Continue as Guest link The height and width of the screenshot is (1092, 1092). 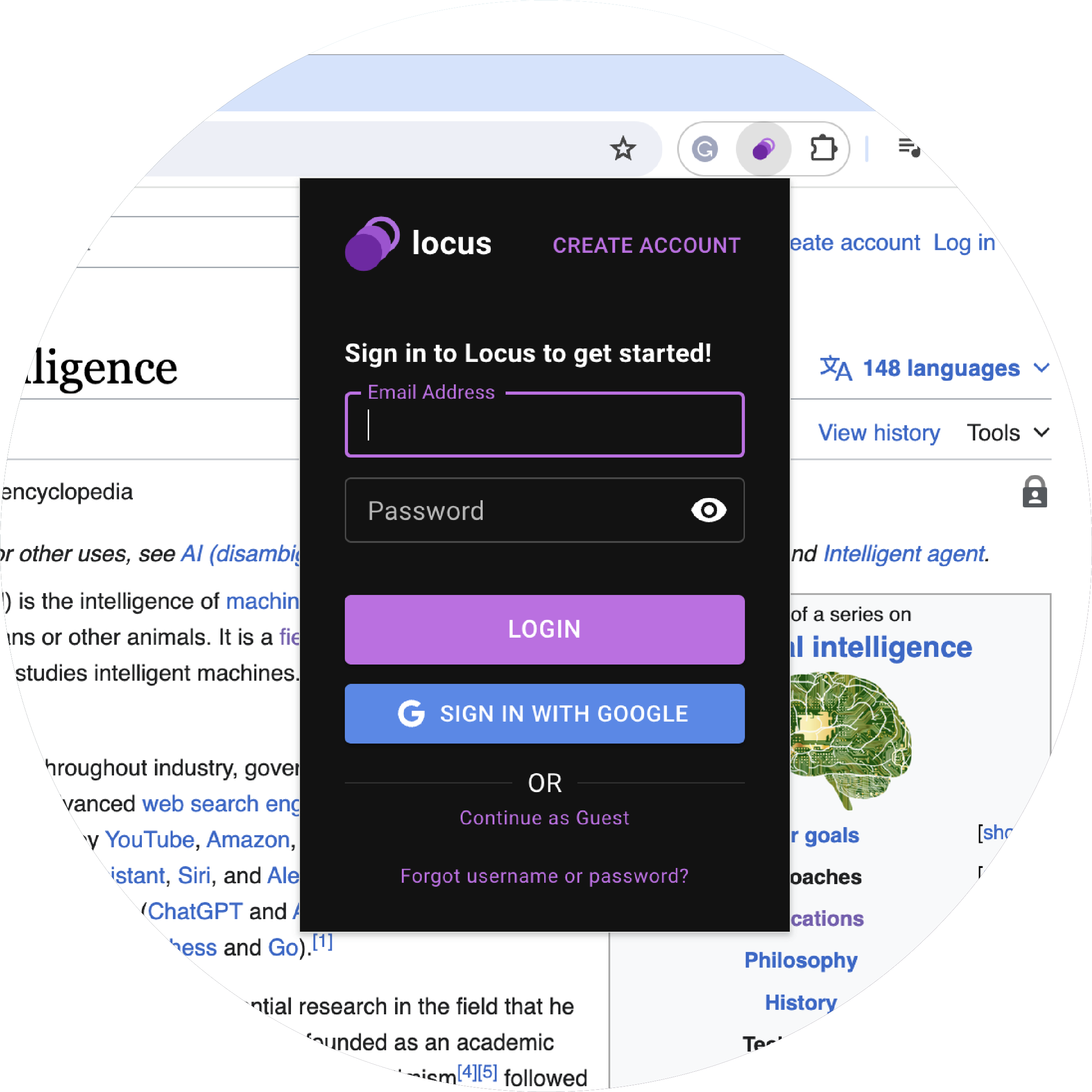[x=544, y=818]
